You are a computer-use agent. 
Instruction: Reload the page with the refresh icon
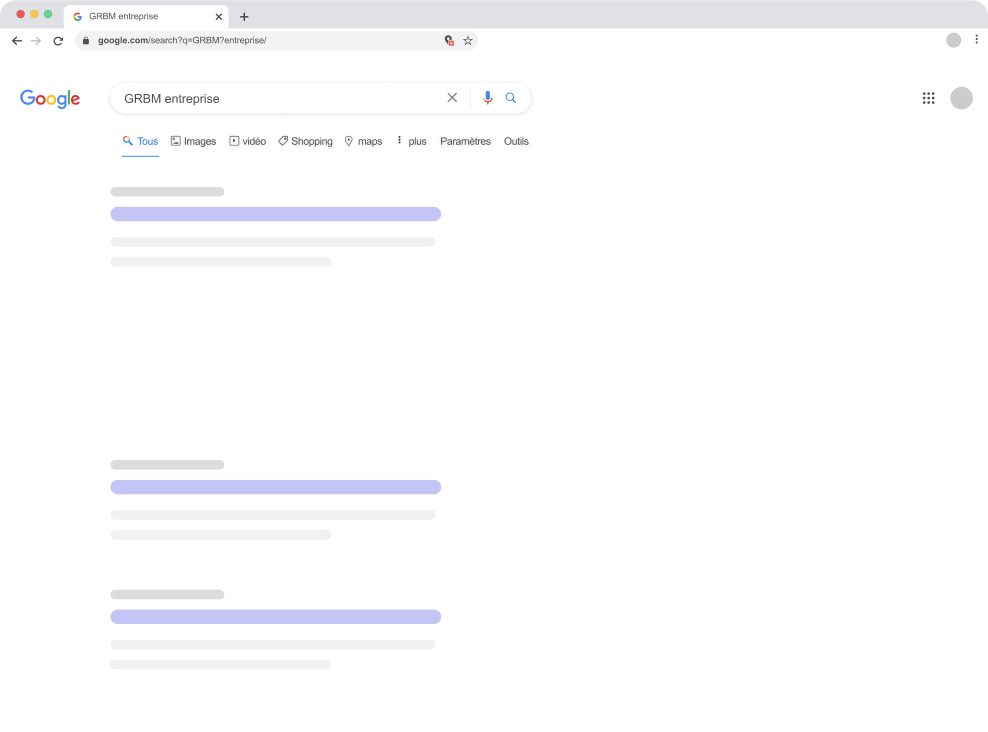(x=58, y=41)
